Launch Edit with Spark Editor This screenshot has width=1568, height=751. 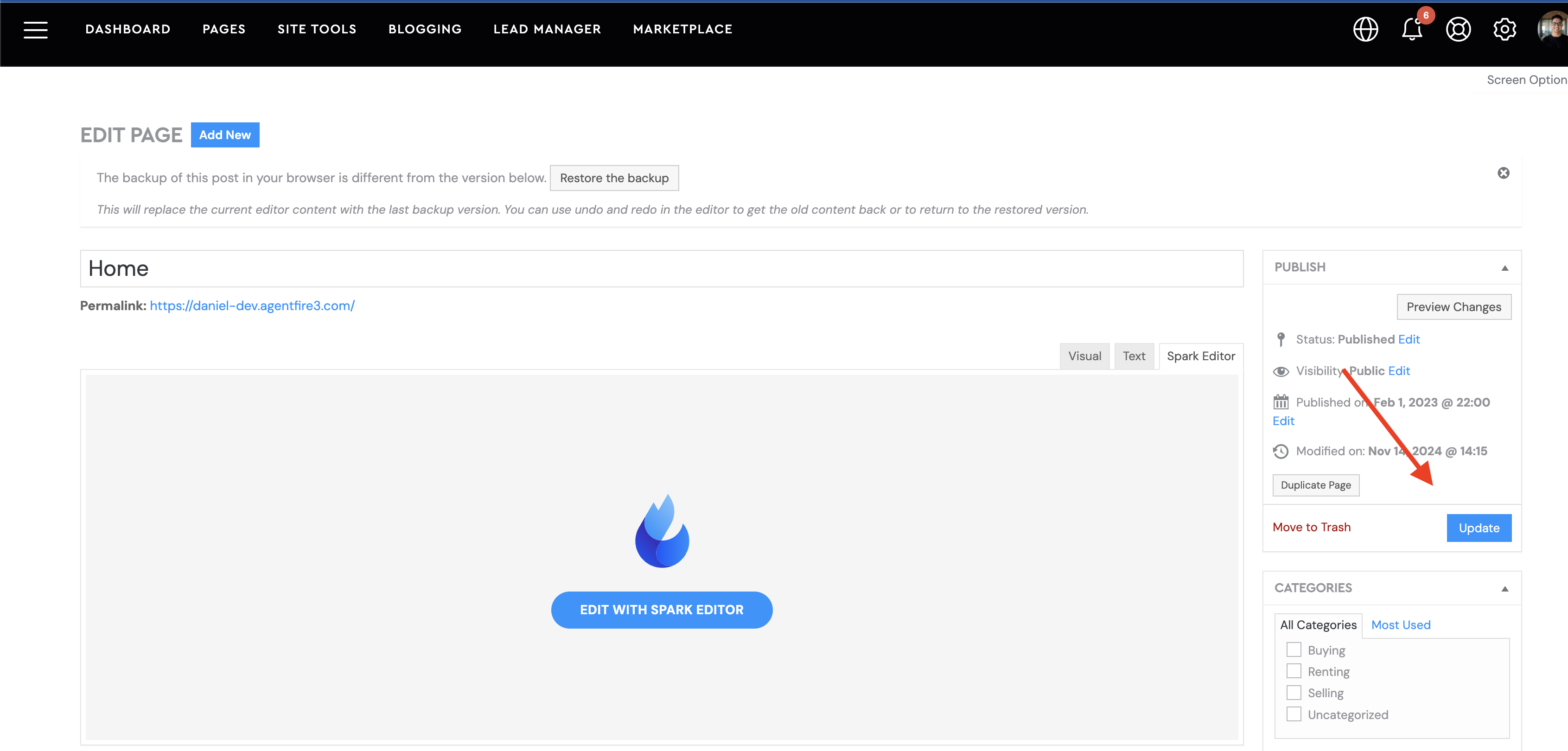coord(662,610)
